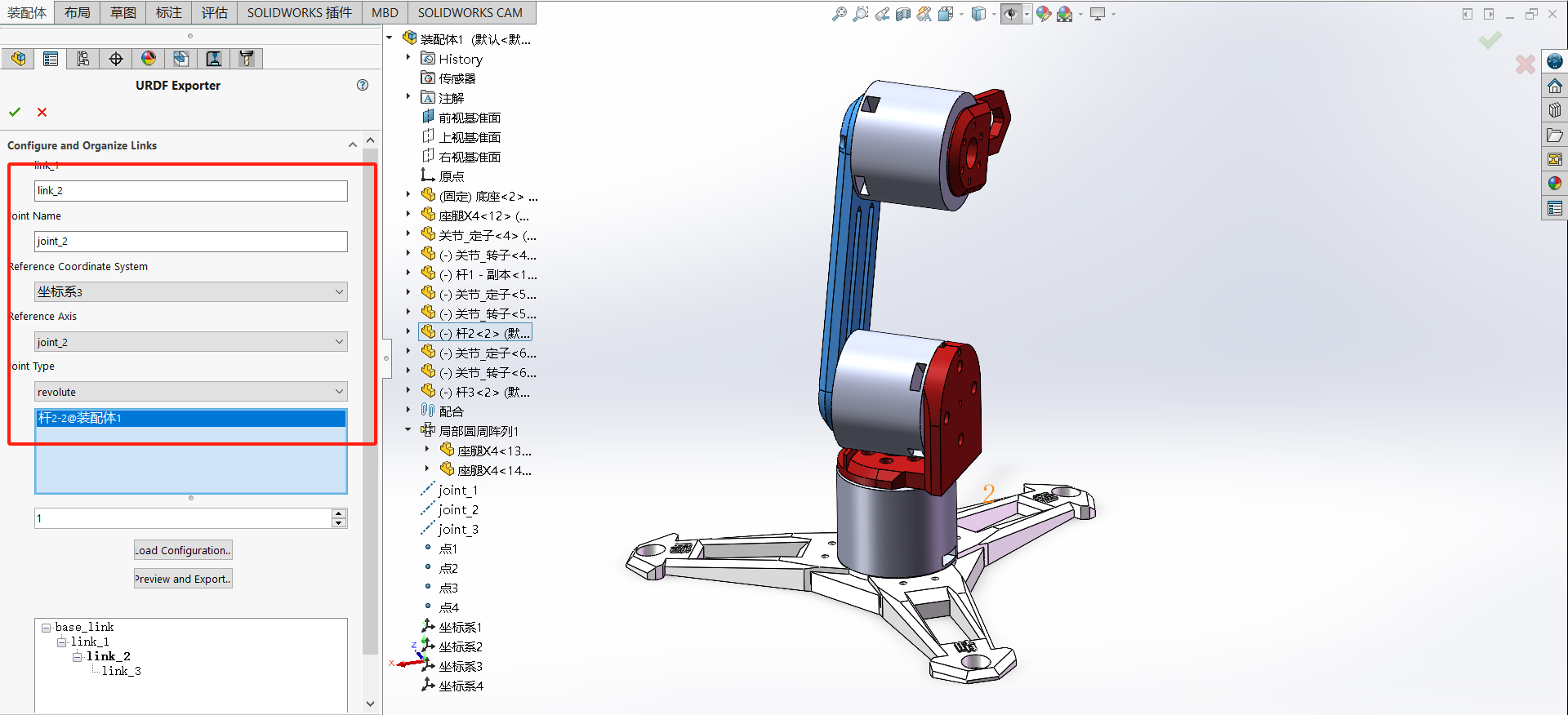Switch to the 标注 tab
The width and height of the screenshot is (1568, 715).
169,12
